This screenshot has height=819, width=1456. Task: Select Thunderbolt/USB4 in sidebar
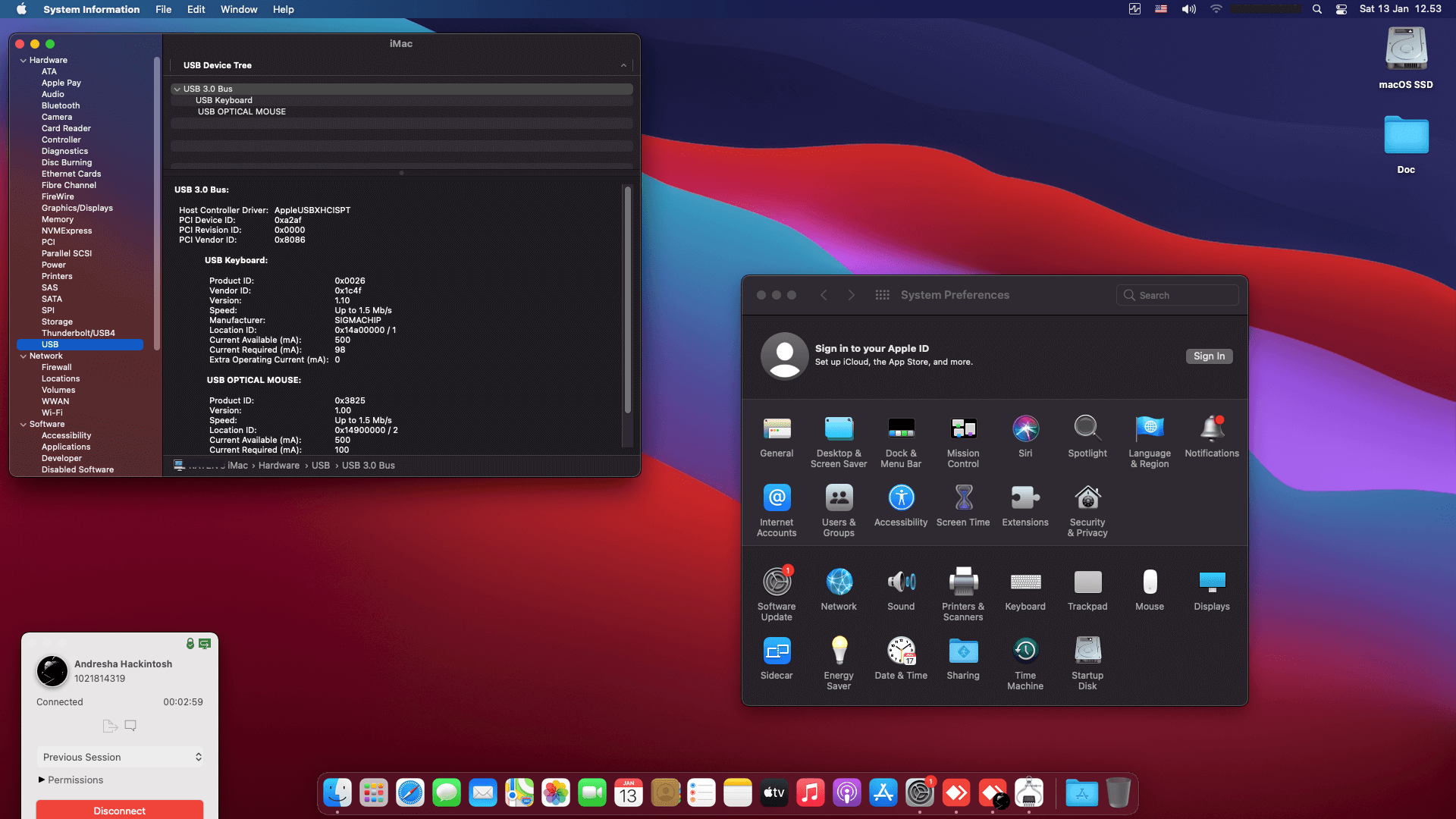click(78, 333)
